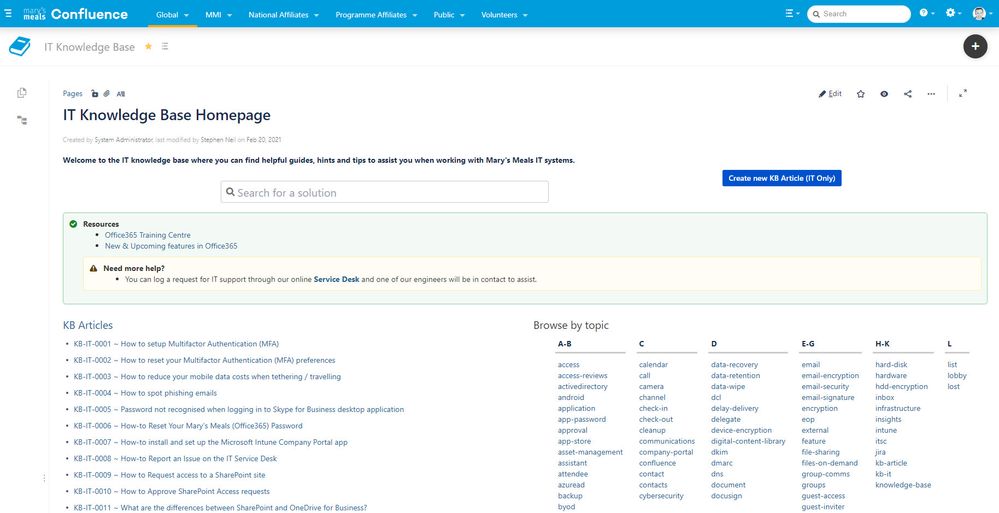Click the full-screen expand arrows icon
Screen dimensions: 999x513
click(963, 93)
